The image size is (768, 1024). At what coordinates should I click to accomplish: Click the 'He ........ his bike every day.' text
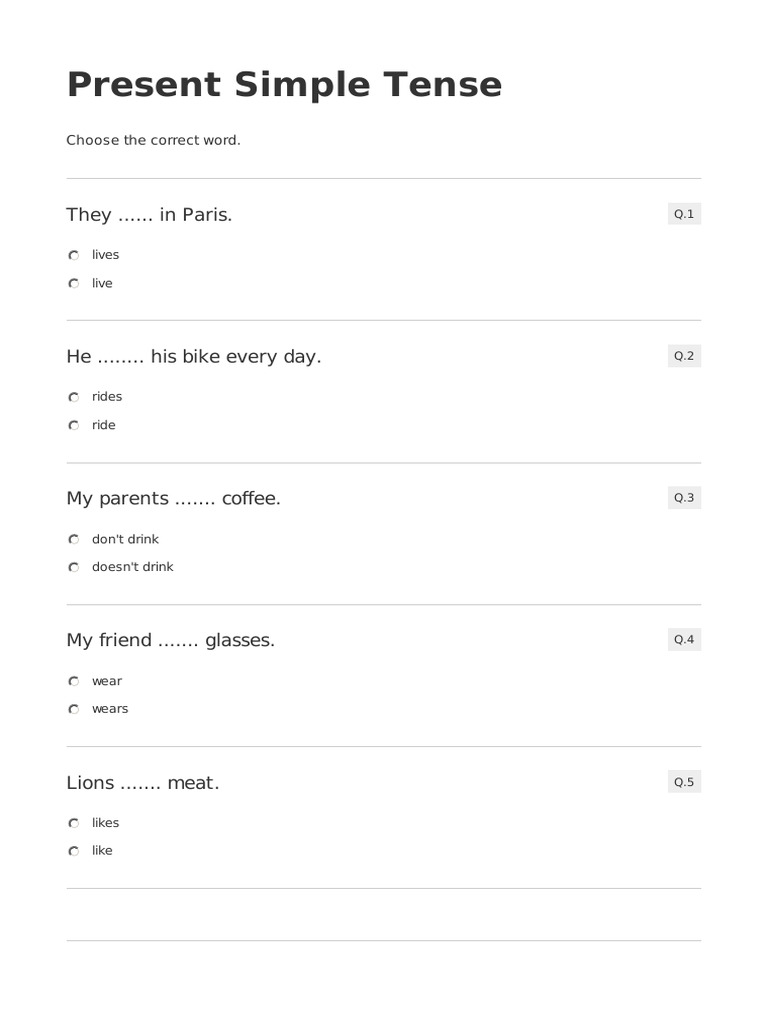(194, 356)
